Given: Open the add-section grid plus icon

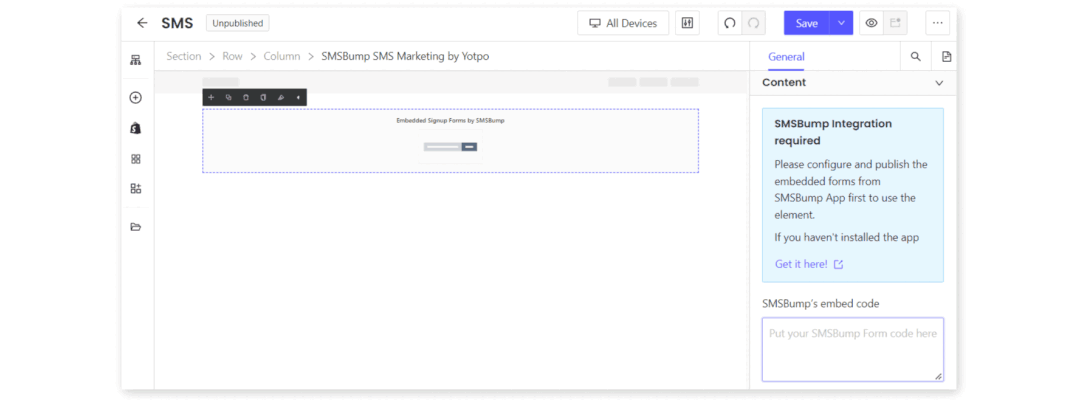Looking at the screenshot, I should pyautogui.click(x=136, y=189).
